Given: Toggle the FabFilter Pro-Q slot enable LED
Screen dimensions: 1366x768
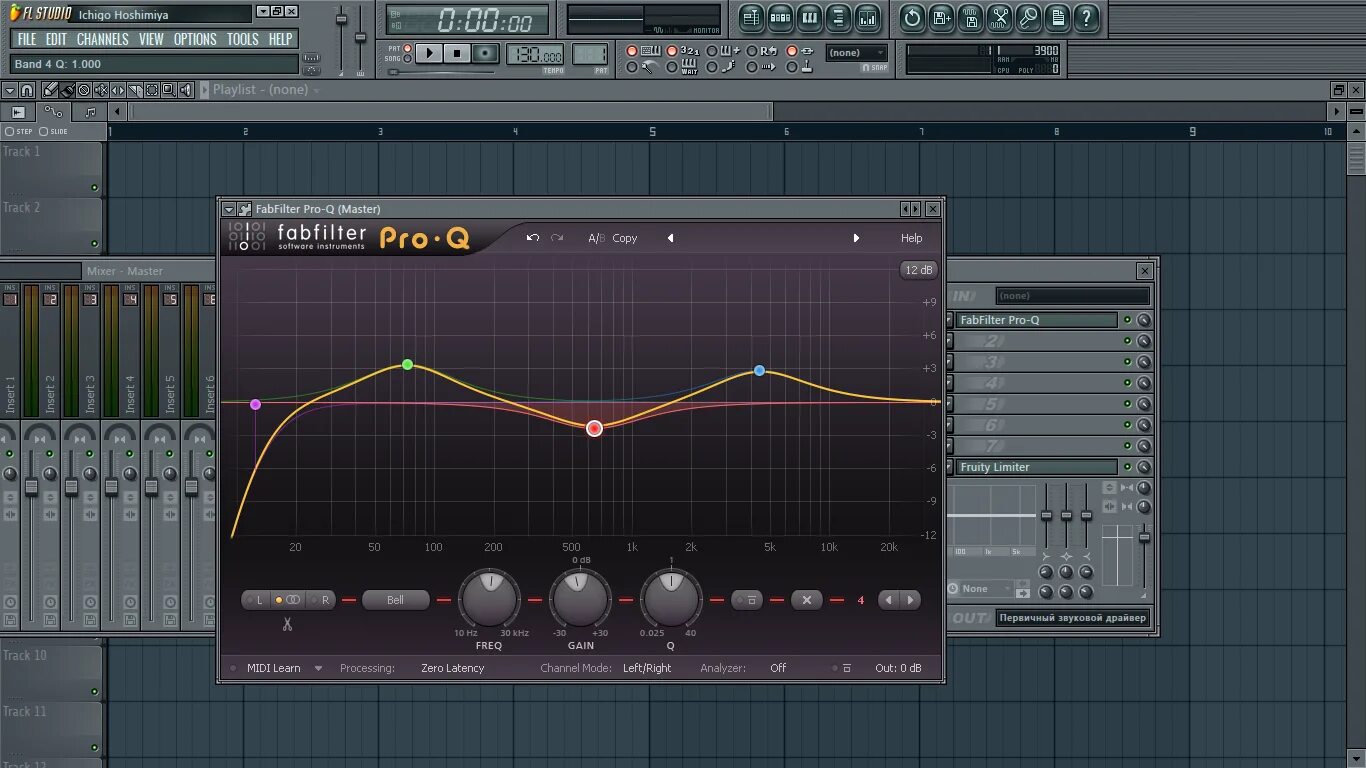Looking at the screenshot, I should (1127, 320).
